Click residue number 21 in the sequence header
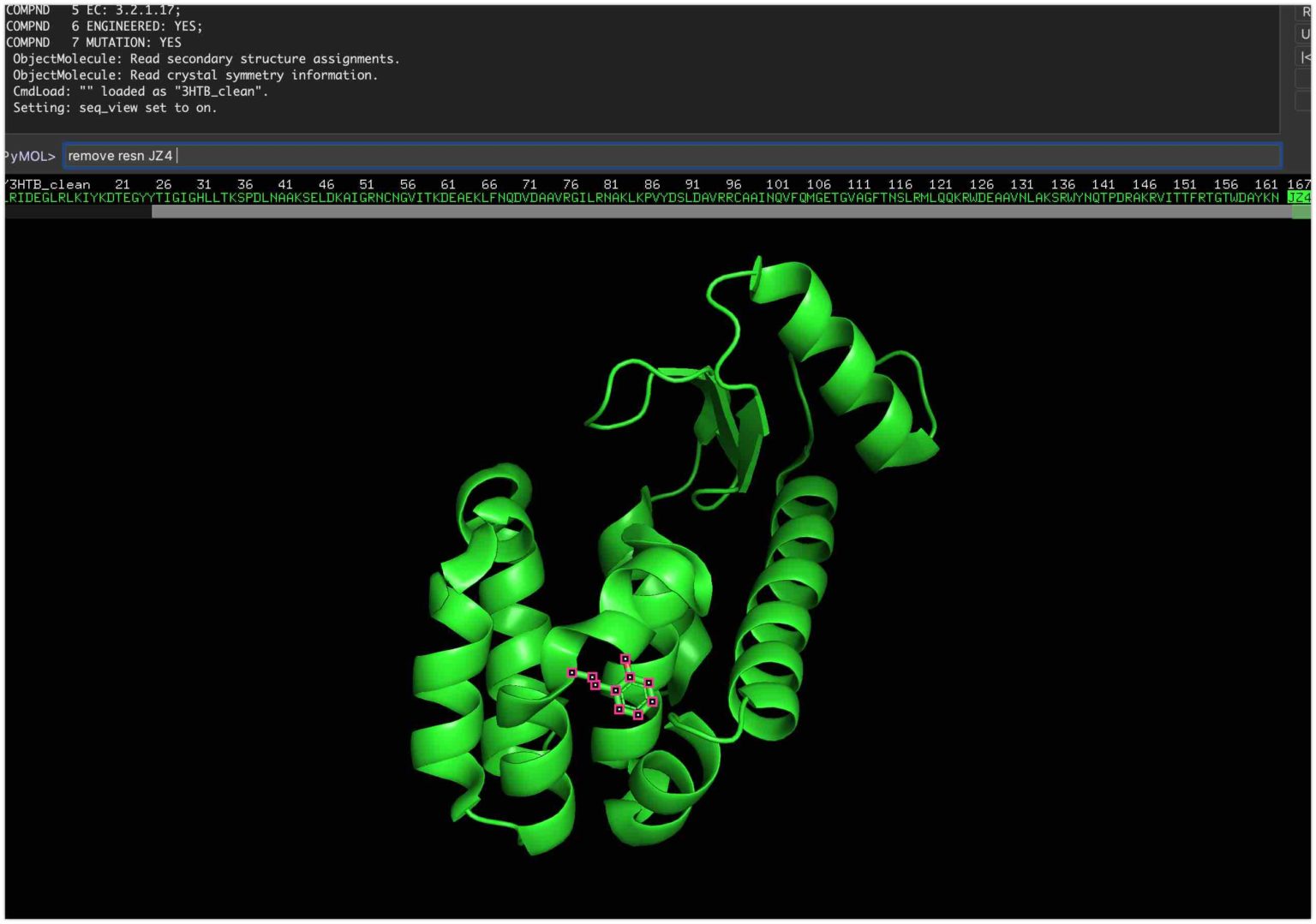1316x924 pixels. [123, 184]
